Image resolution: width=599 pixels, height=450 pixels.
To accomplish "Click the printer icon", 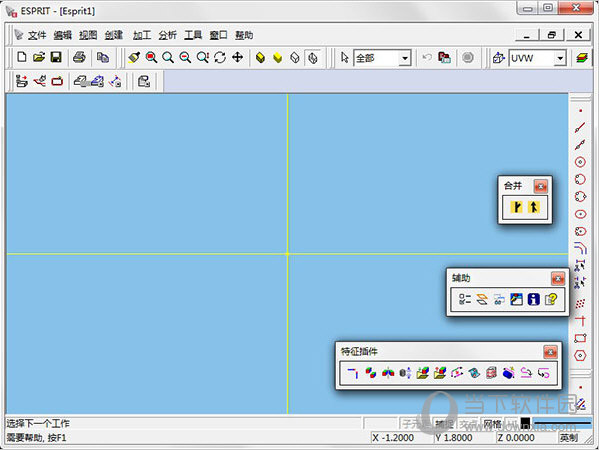I will click(79, 58).
